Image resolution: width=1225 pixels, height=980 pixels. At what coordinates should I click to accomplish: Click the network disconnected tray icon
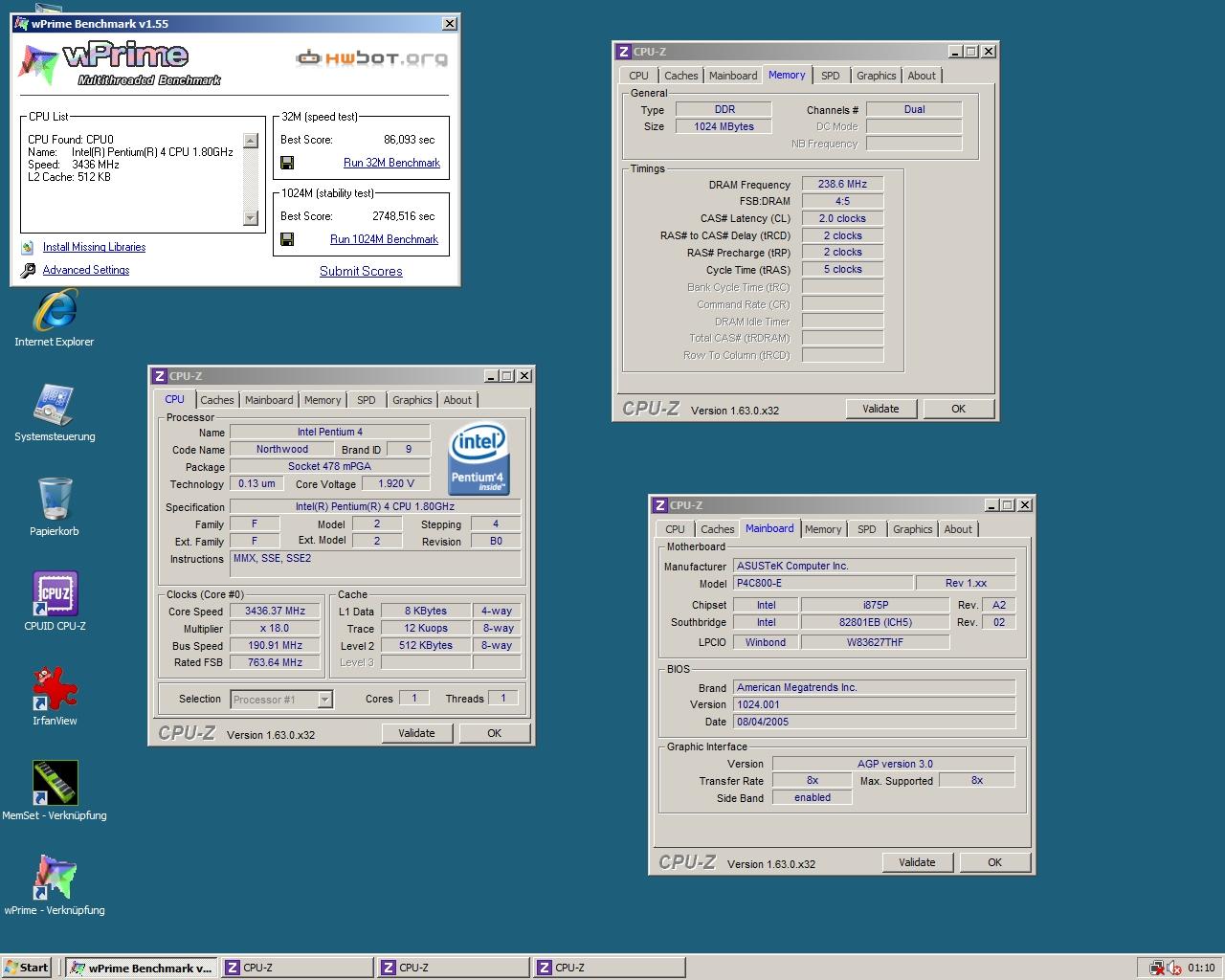[1157, 968]
